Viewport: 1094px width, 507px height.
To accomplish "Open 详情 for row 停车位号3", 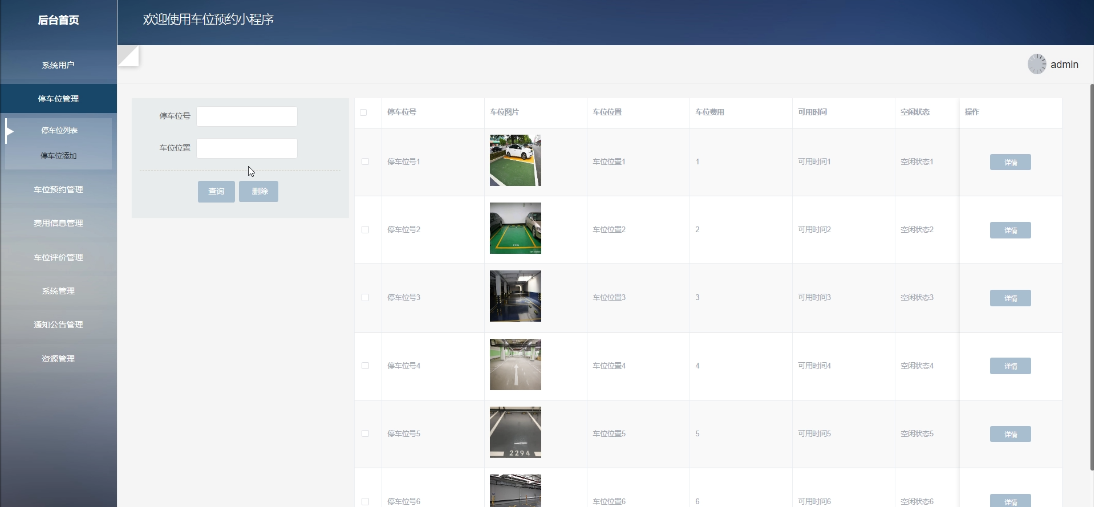I will click(x=1010, y=298).
